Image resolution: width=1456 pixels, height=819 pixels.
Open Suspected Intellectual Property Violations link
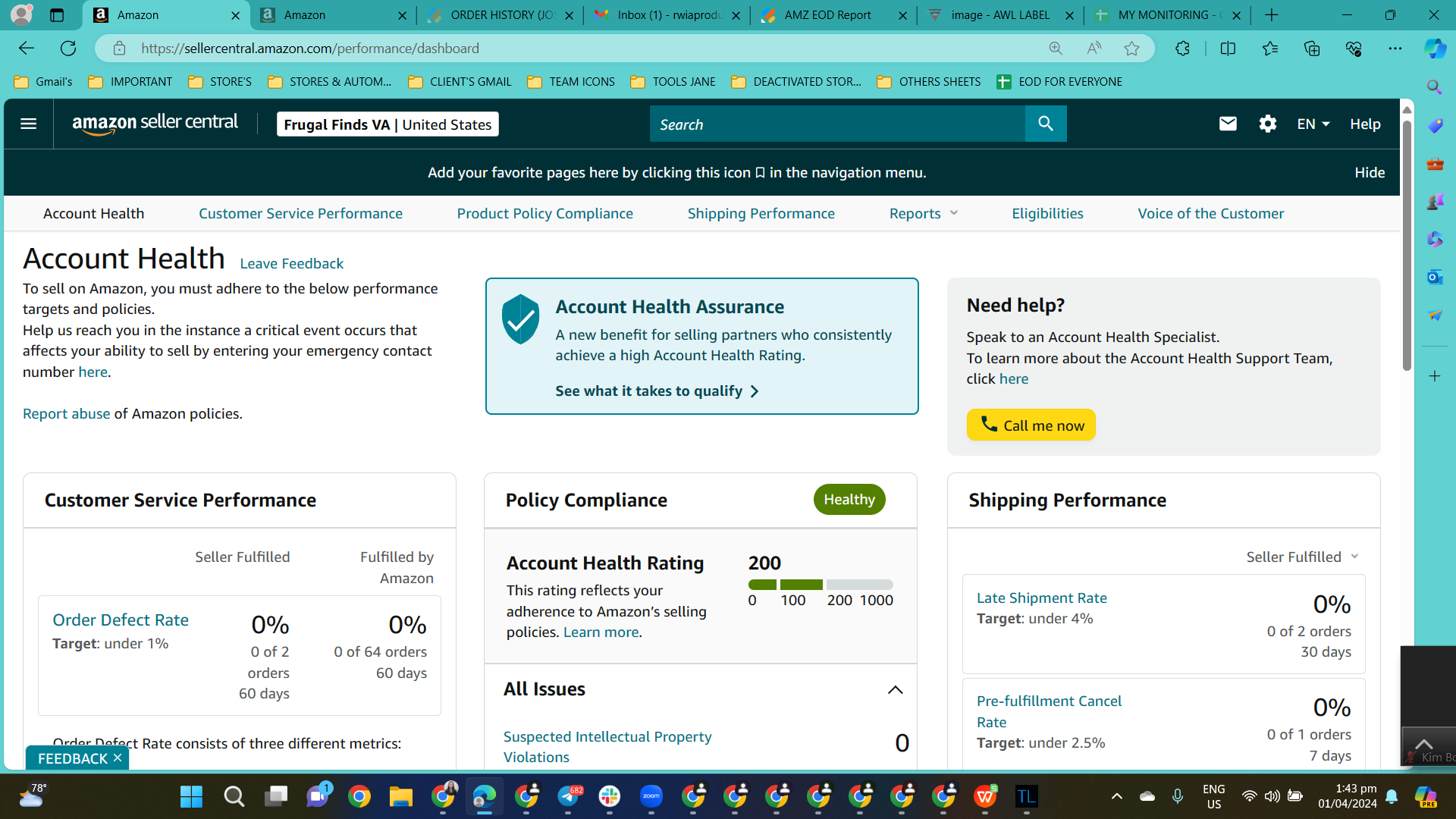click(607, 747)
